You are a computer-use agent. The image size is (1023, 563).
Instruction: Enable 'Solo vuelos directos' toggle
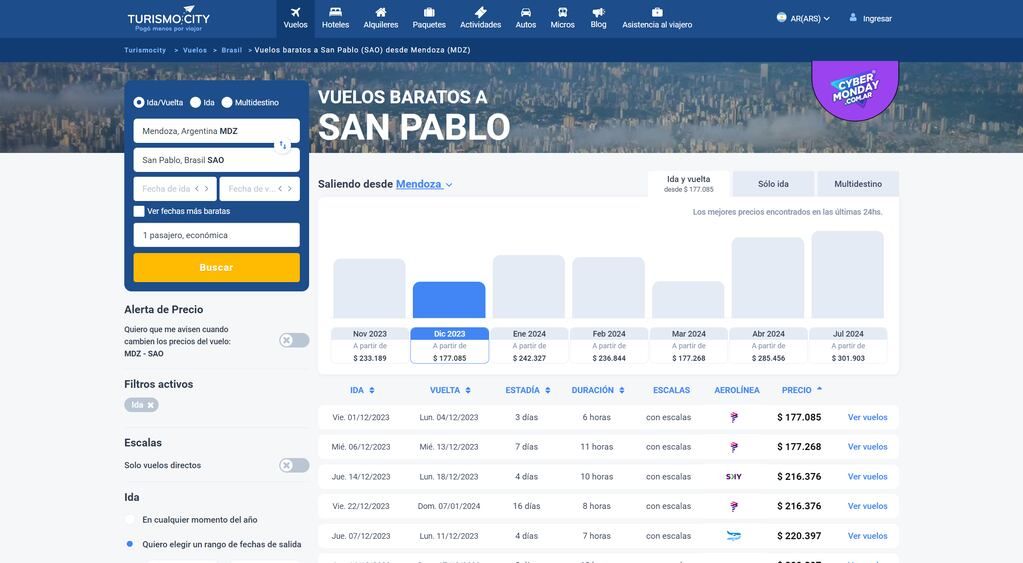tap(293, 465)
